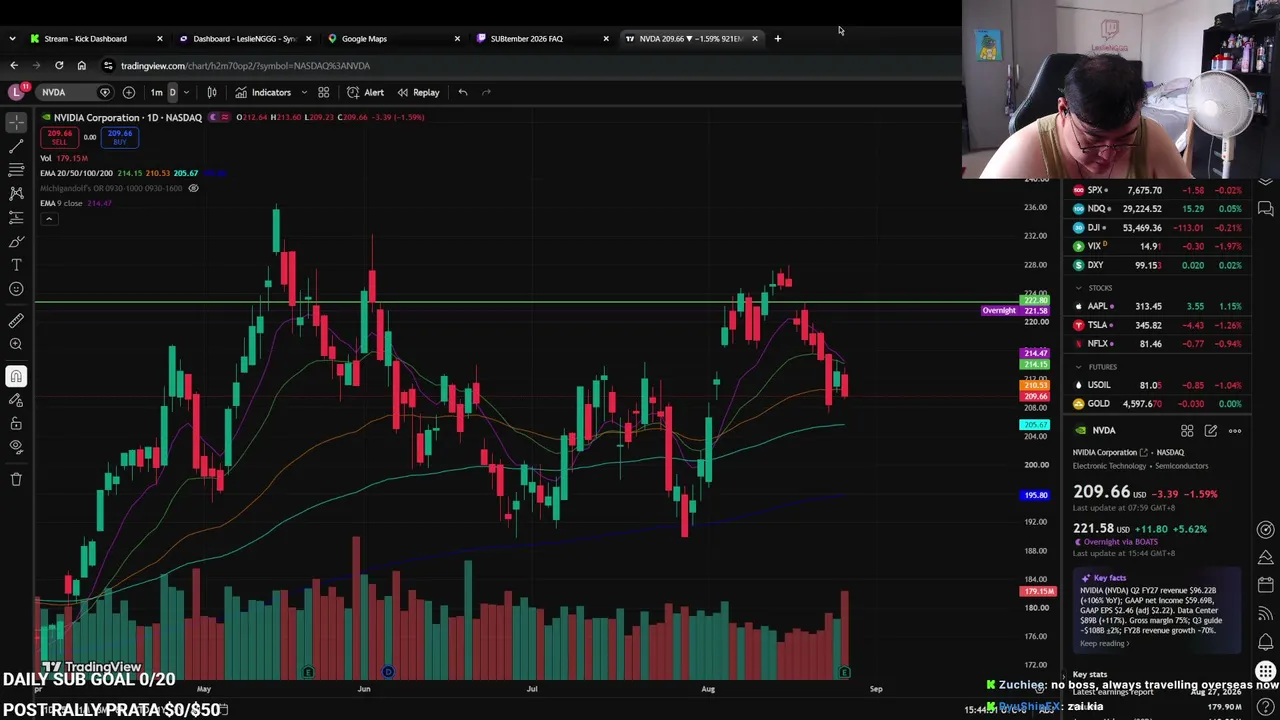Select VIX in the watchlist
This screenshot has height=720, width=1280.
point(1157,246)
